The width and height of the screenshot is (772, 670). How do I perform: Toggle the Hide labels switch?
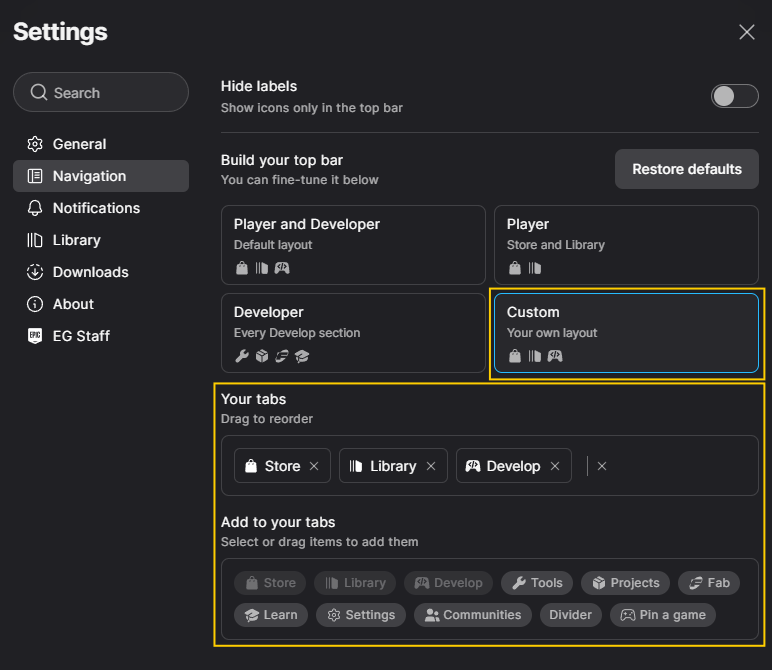coord(734,96)
